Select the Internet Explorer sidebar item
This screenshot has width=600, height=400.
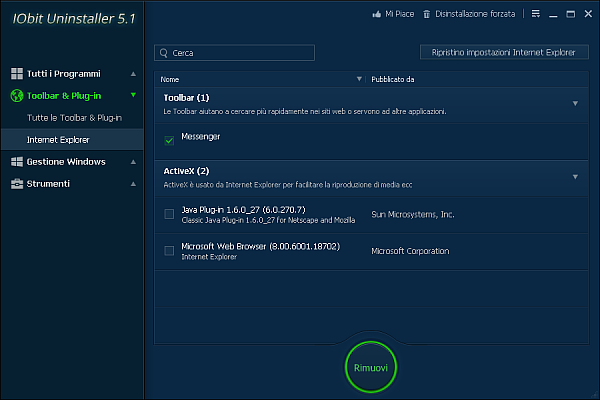pos(72,140)
